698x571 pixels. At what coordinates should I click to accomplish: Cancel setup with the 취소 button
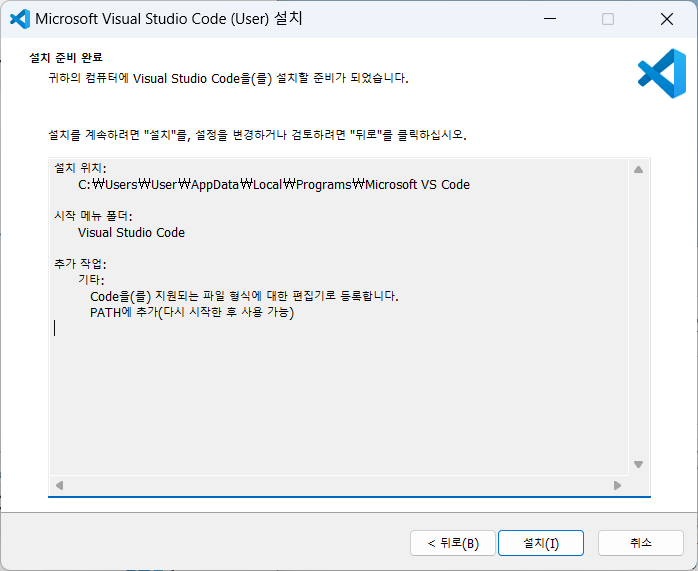click(641, 543)
